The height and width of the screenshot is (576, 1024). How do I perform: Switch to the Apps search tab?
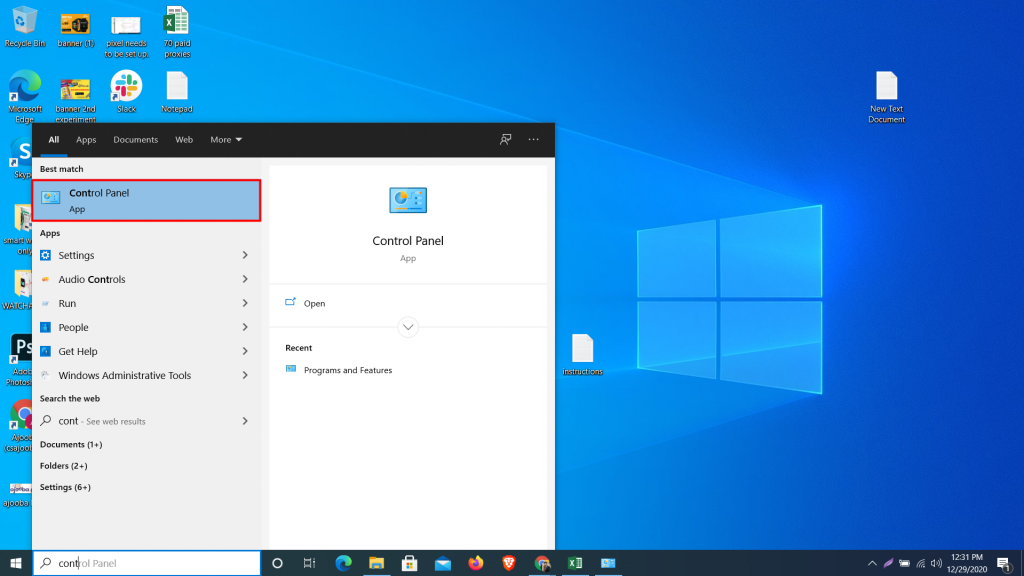(x=86, y=140)
